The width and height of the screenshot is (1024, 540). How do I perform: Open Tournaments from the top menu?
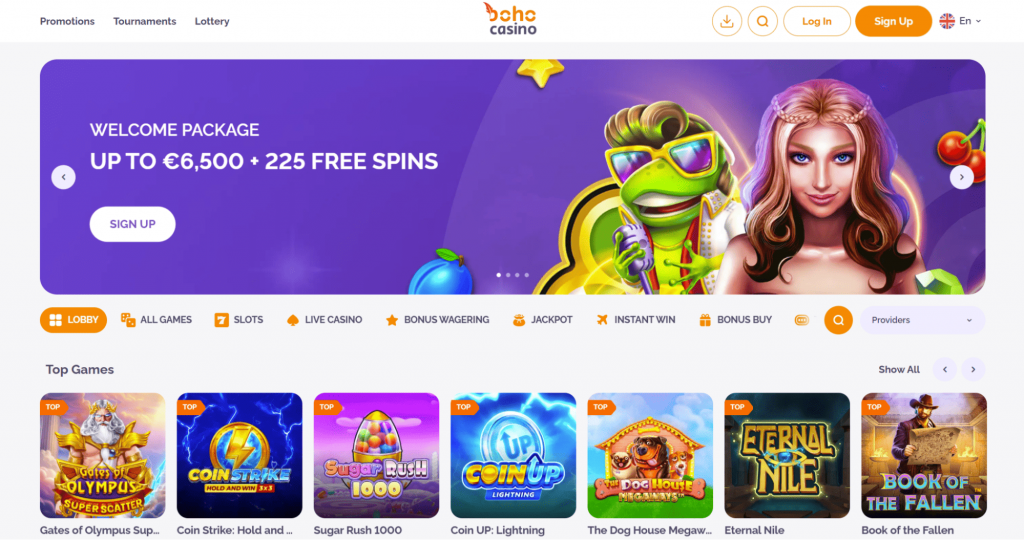tap(144, 22)
